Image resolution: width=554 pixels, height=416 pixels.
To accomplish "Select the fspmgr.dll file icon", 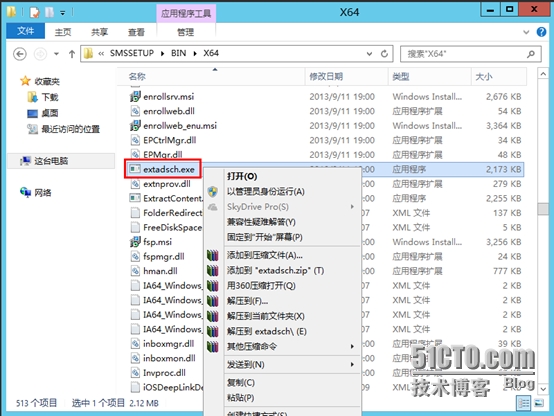I will tap(135, 256).
